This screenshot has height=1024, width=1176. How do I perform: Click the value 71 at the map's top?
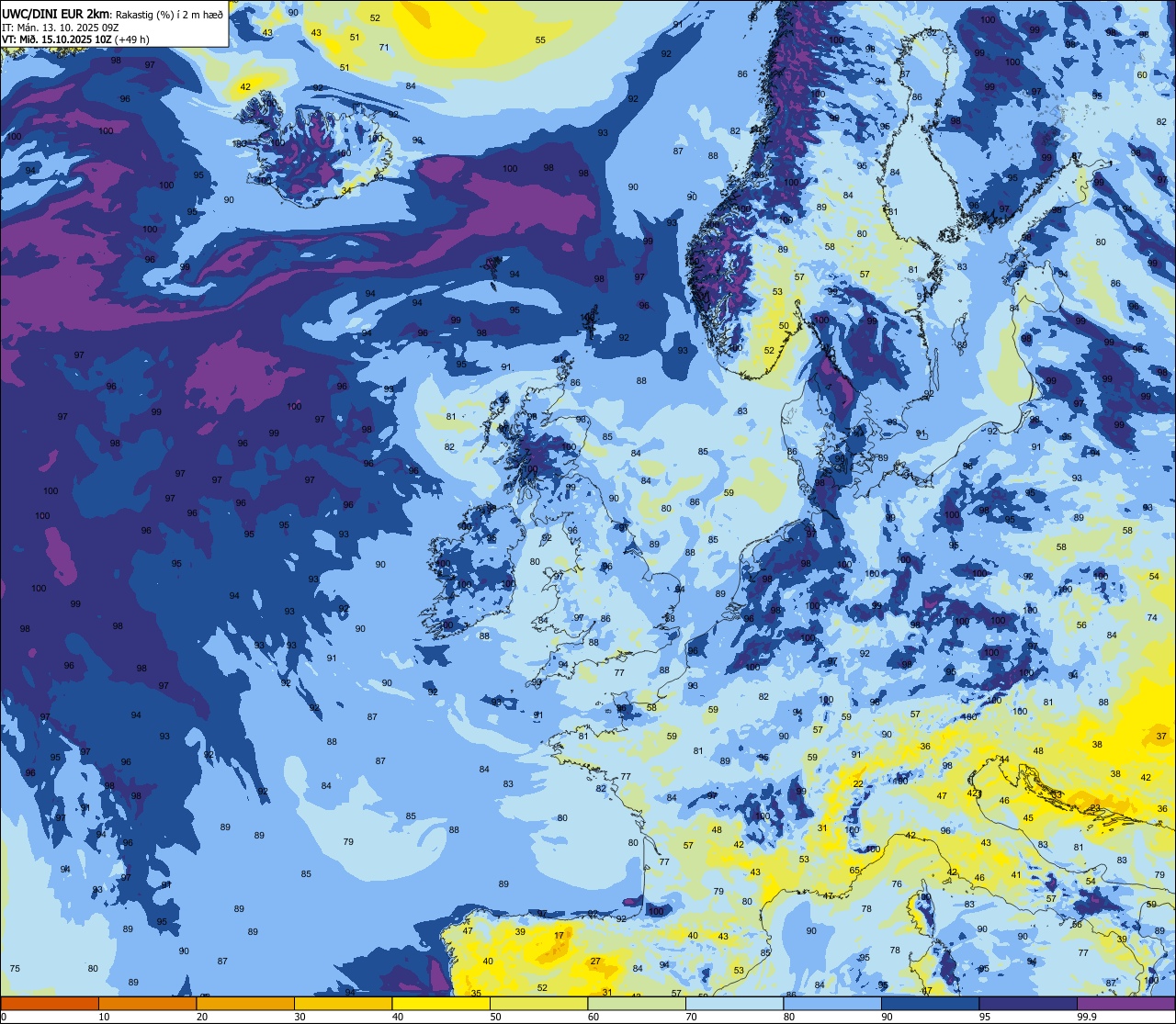[384, 48]
